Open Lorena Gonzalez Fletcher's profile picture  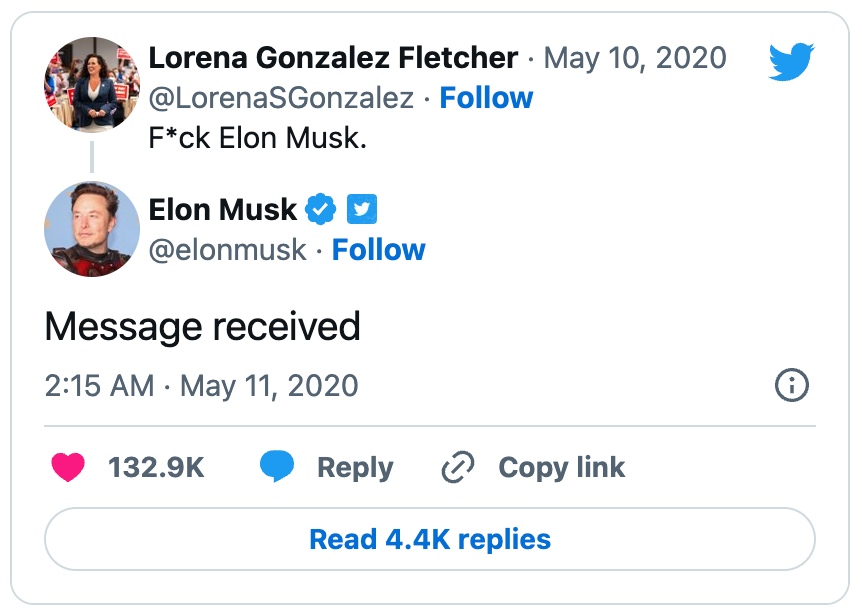coord(92,85)
